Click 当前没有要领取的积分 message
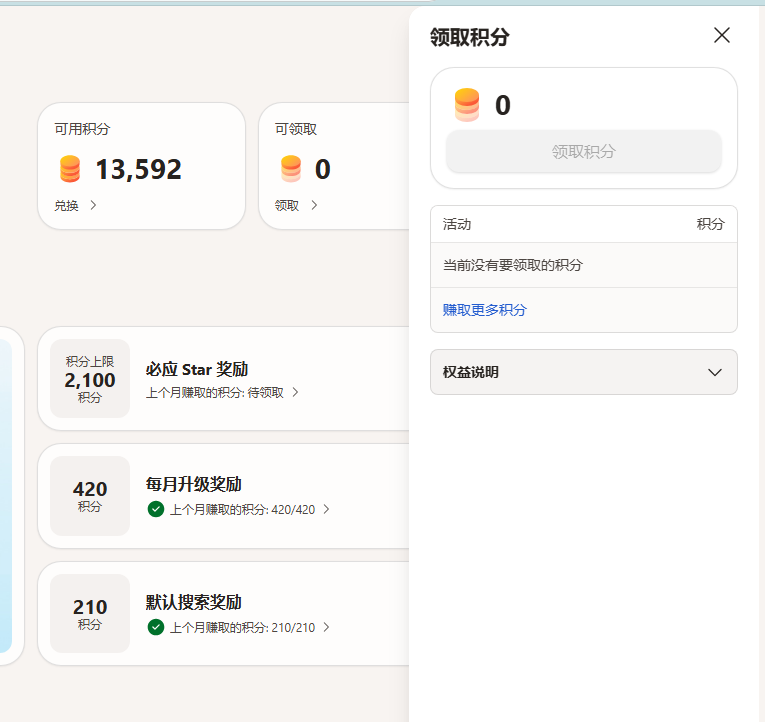The image size is (765, 722). pos(513,265)
